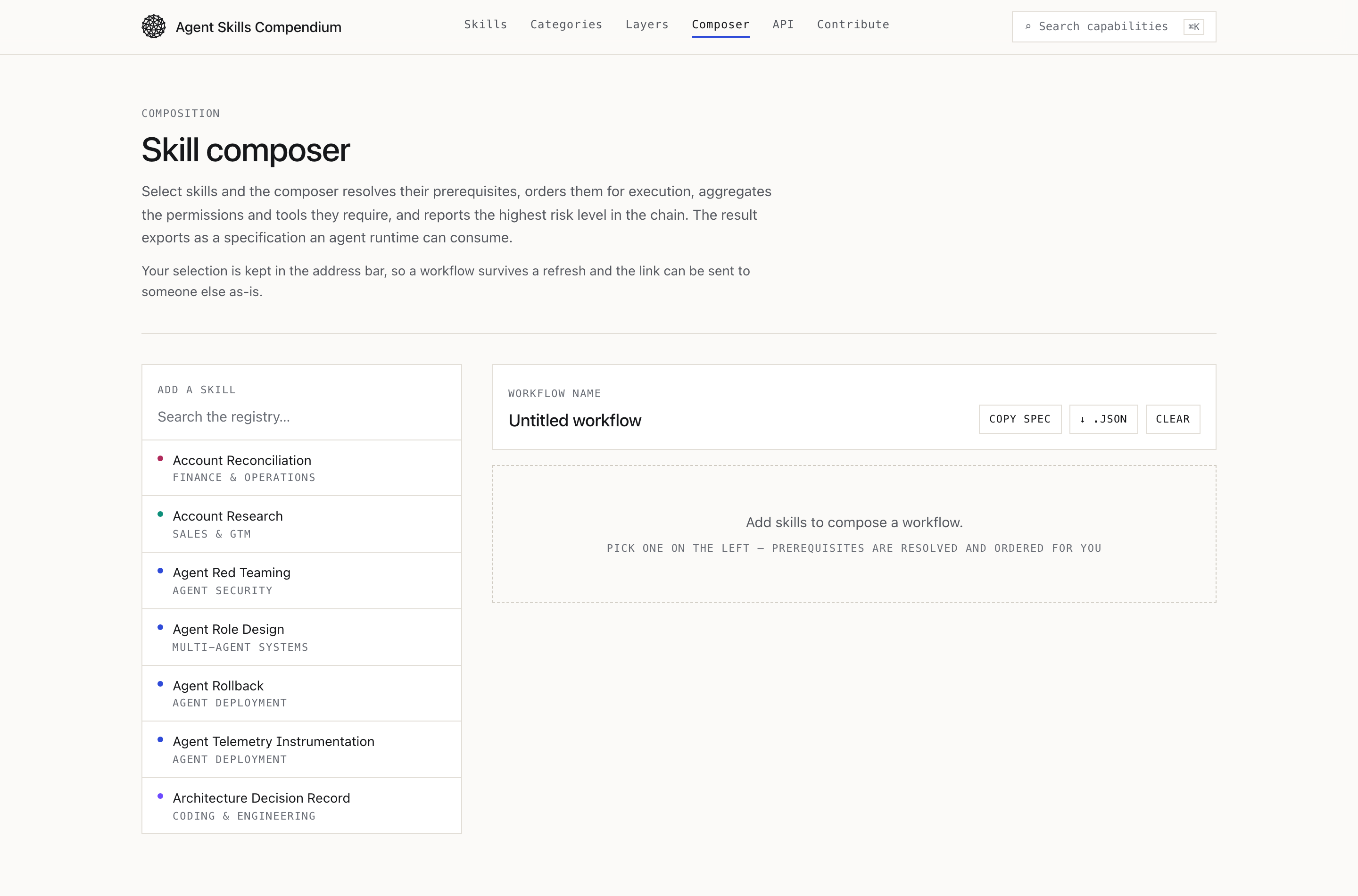The width and height of the screenshot is (1358, 896).
Task: Click the SALES & GTM category label
Action: tap(211, 534)
